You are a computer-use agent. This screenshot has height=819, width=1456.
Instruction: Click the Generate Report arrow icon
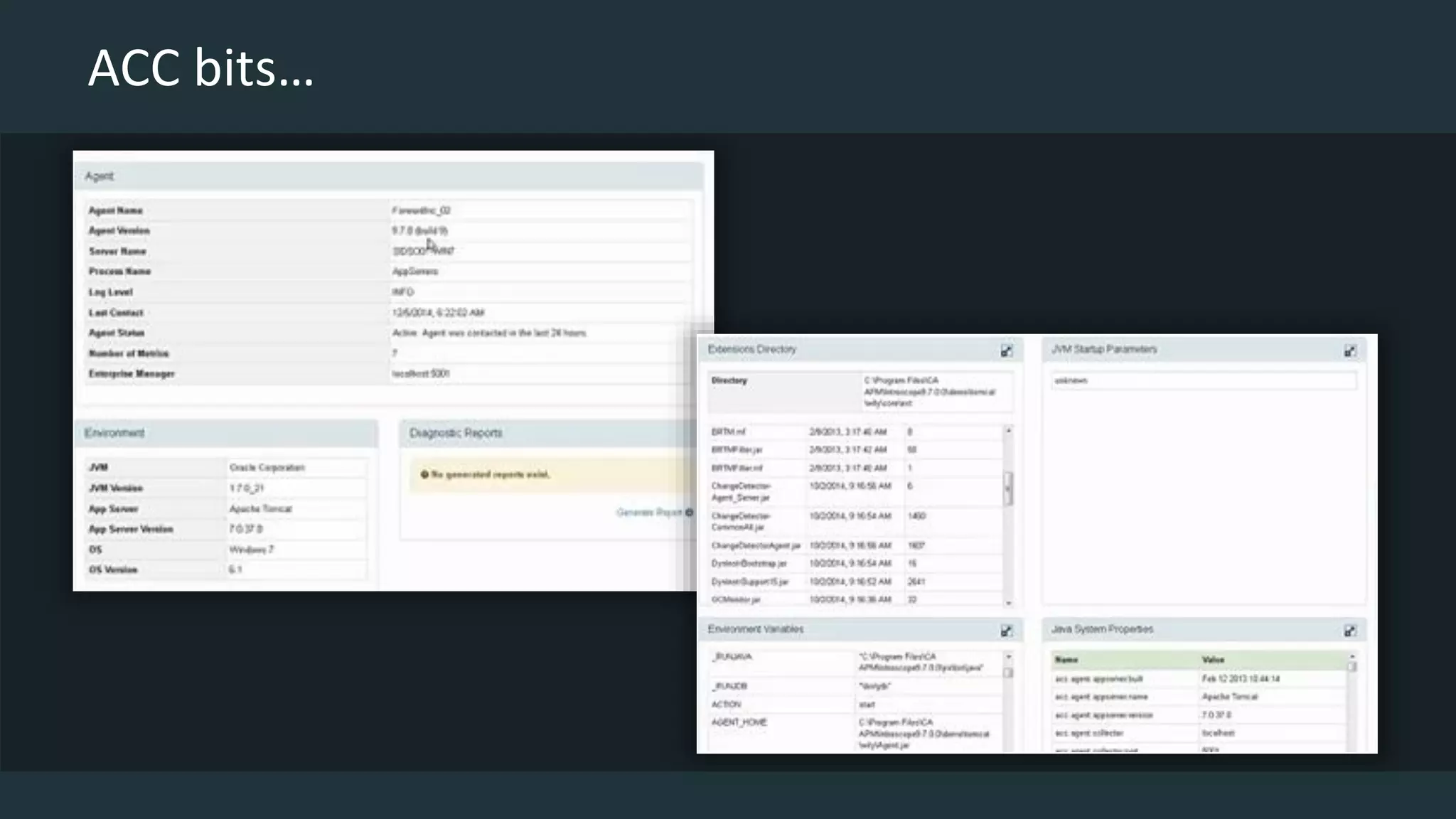point(689,512)
